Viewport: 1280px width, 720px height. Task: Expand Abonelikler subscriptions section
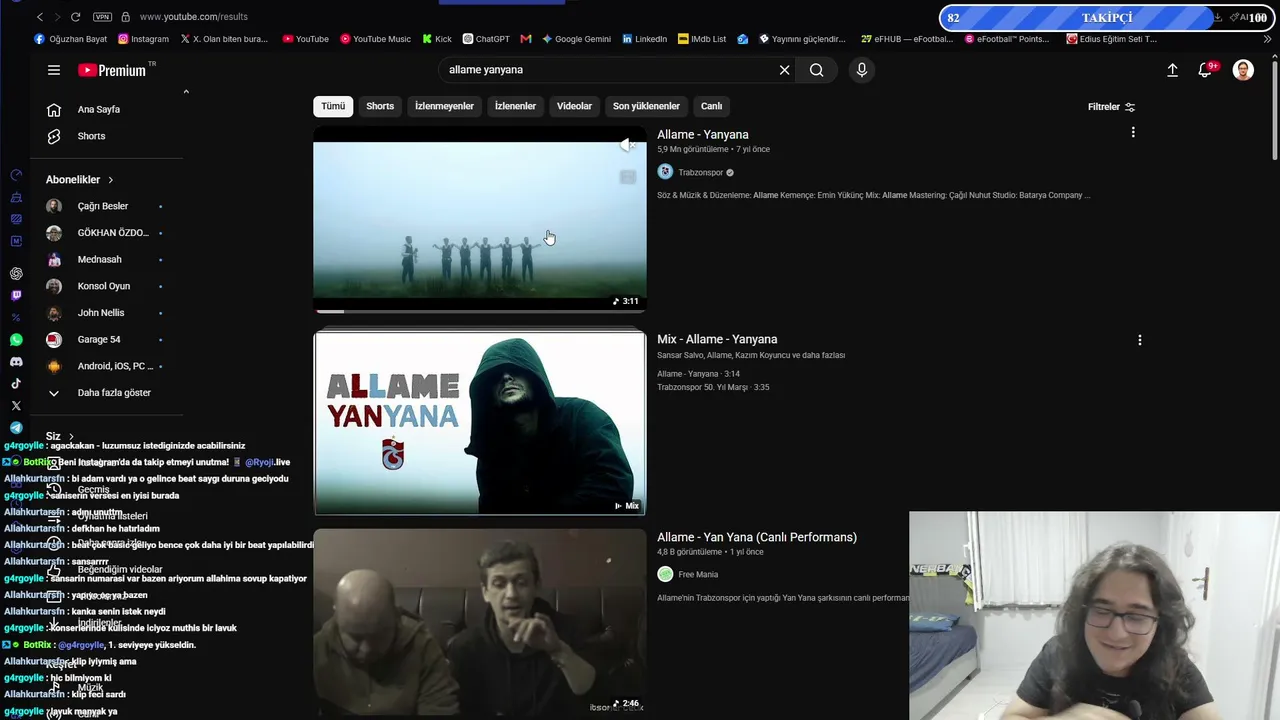[80, 180]
